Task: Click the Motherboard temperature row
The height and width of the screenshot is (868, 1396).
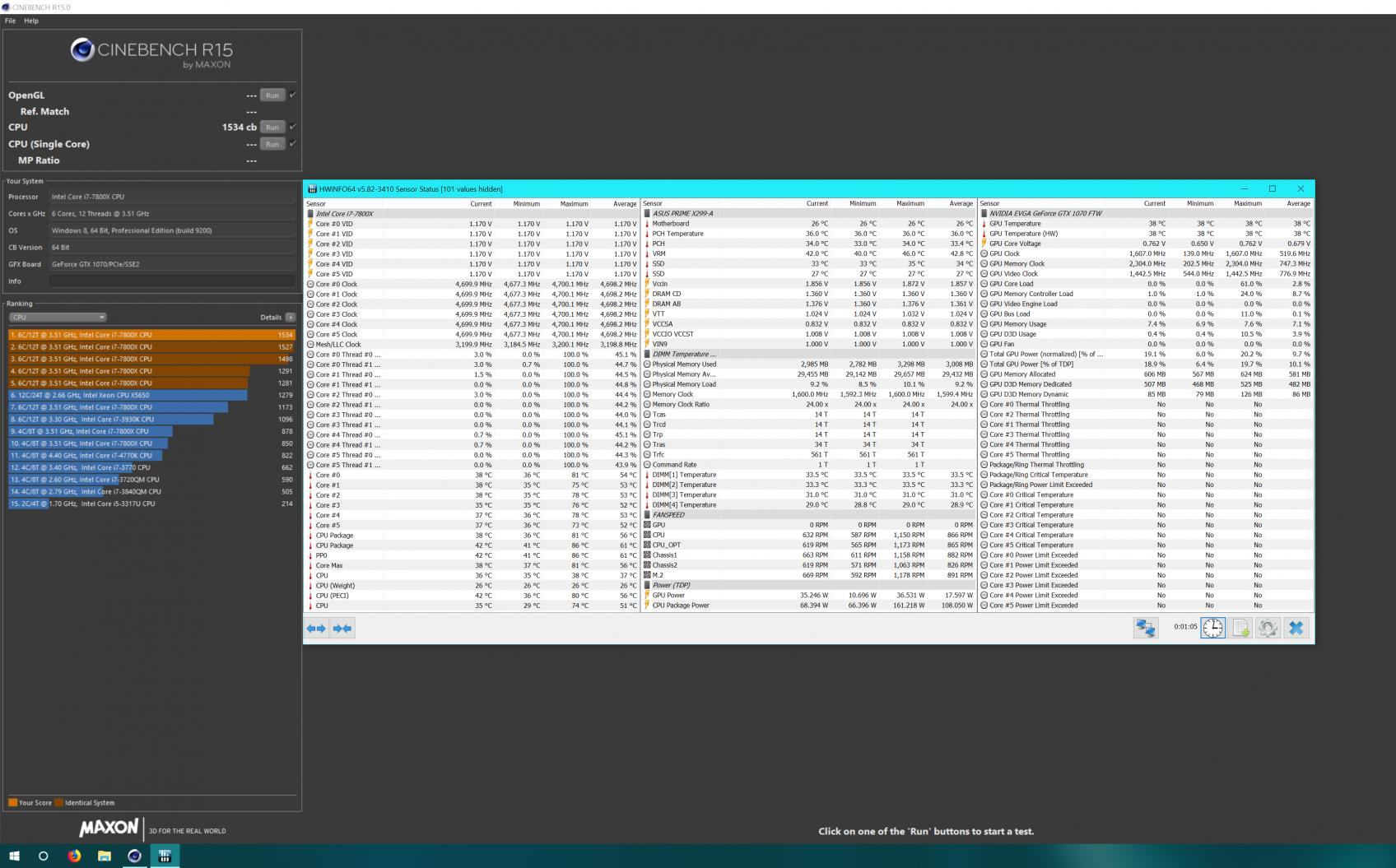Action: tap(808, 224)
